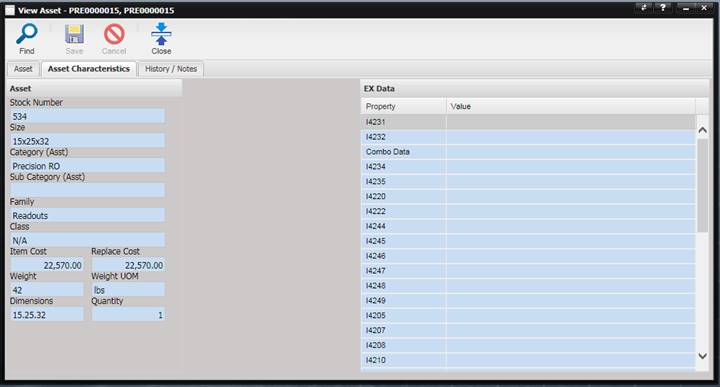720x387 pixels.
Task: Click the Save floppy disk icon
Action: click(74, 34)
